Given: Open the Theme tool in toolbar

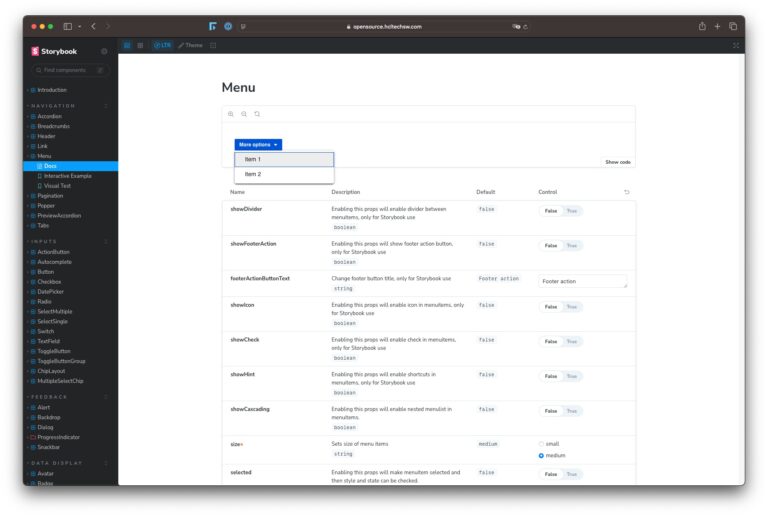Looking at the screenshot, I should (x=191, y=46).
